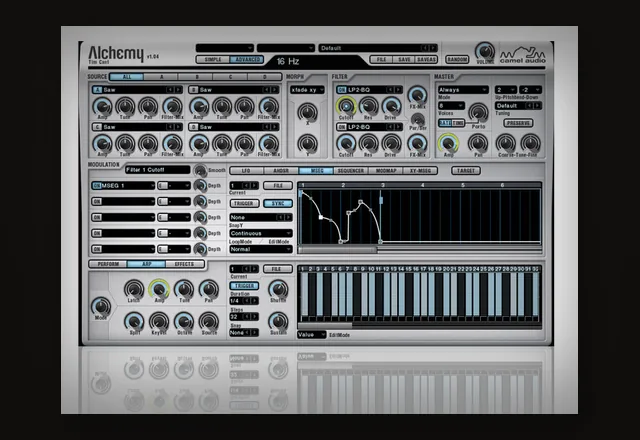640x440 pixels.
Task: Open pitchbend Down -2 dropdown
Action: pos(530,90)
